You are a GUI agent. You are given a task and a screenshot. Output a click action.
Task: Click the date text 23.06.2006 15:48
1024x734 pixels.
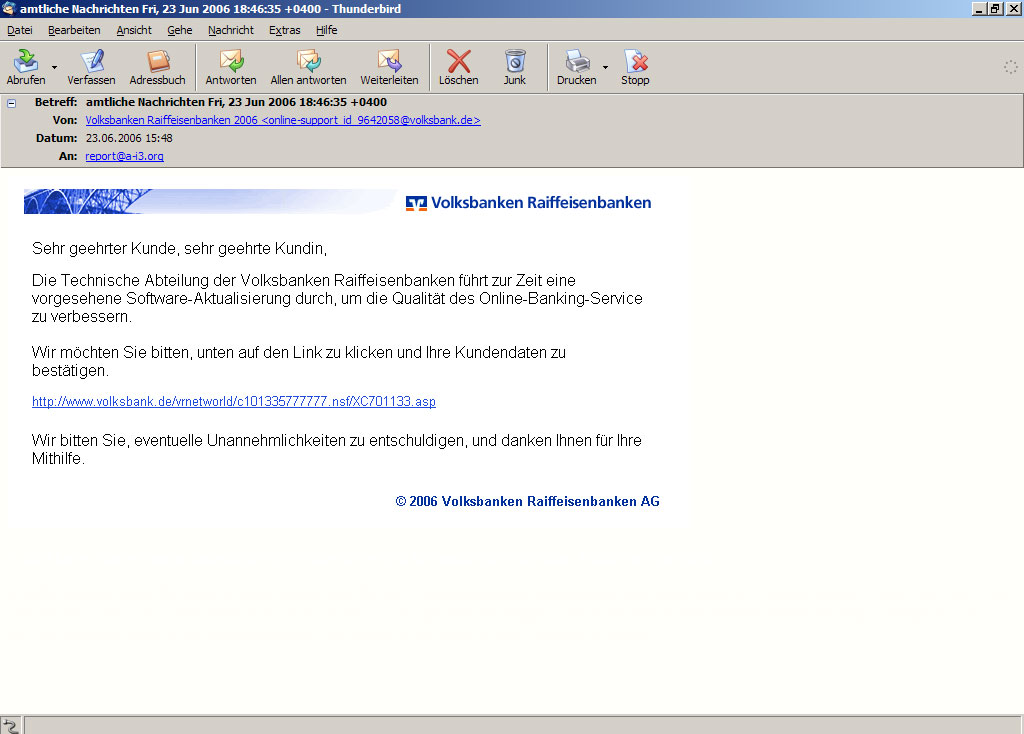pos(129,138)
